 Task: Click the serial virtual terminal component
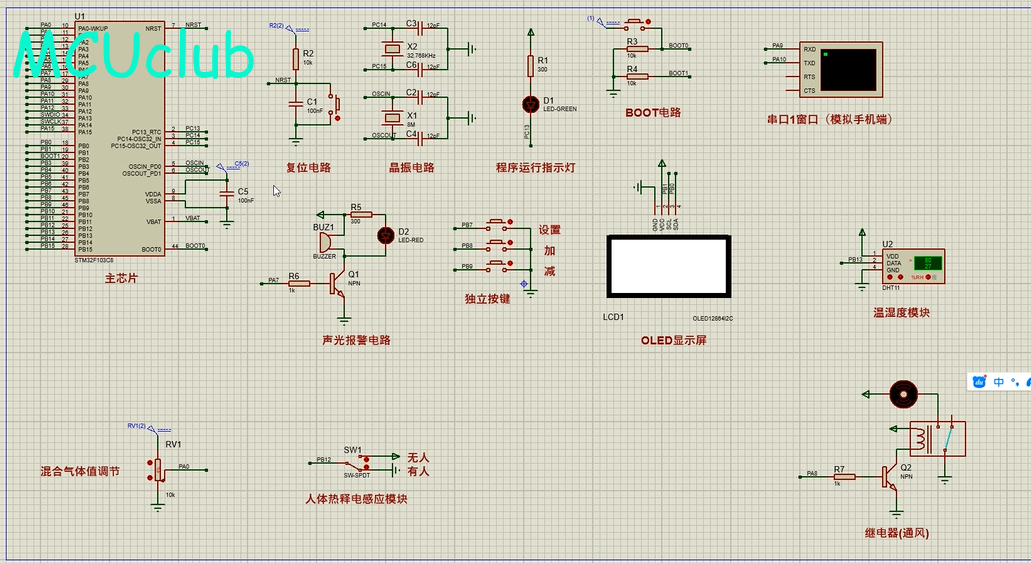[841, 70]
